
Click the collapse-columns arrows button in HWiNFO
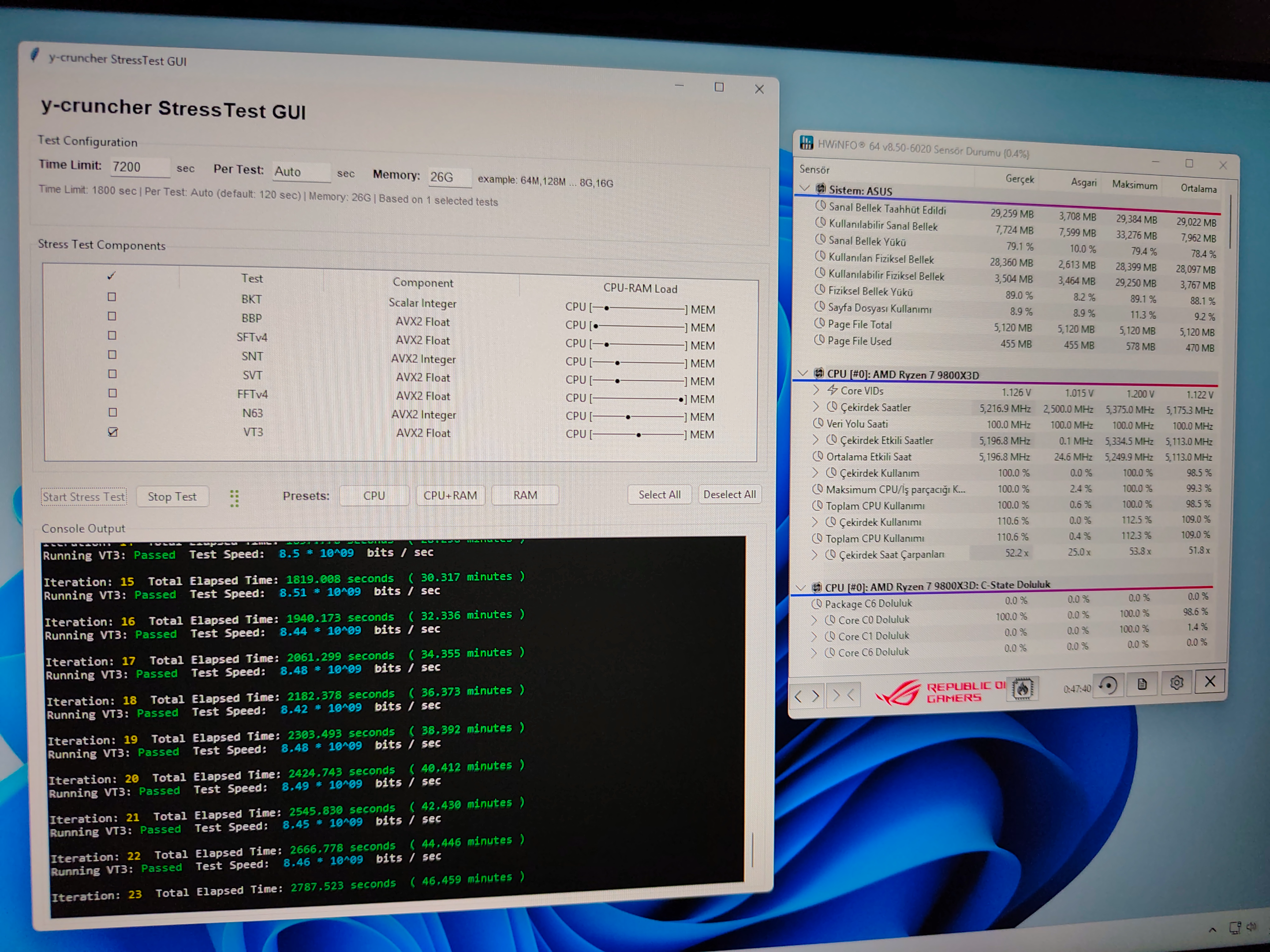click(x=844, y=696)
